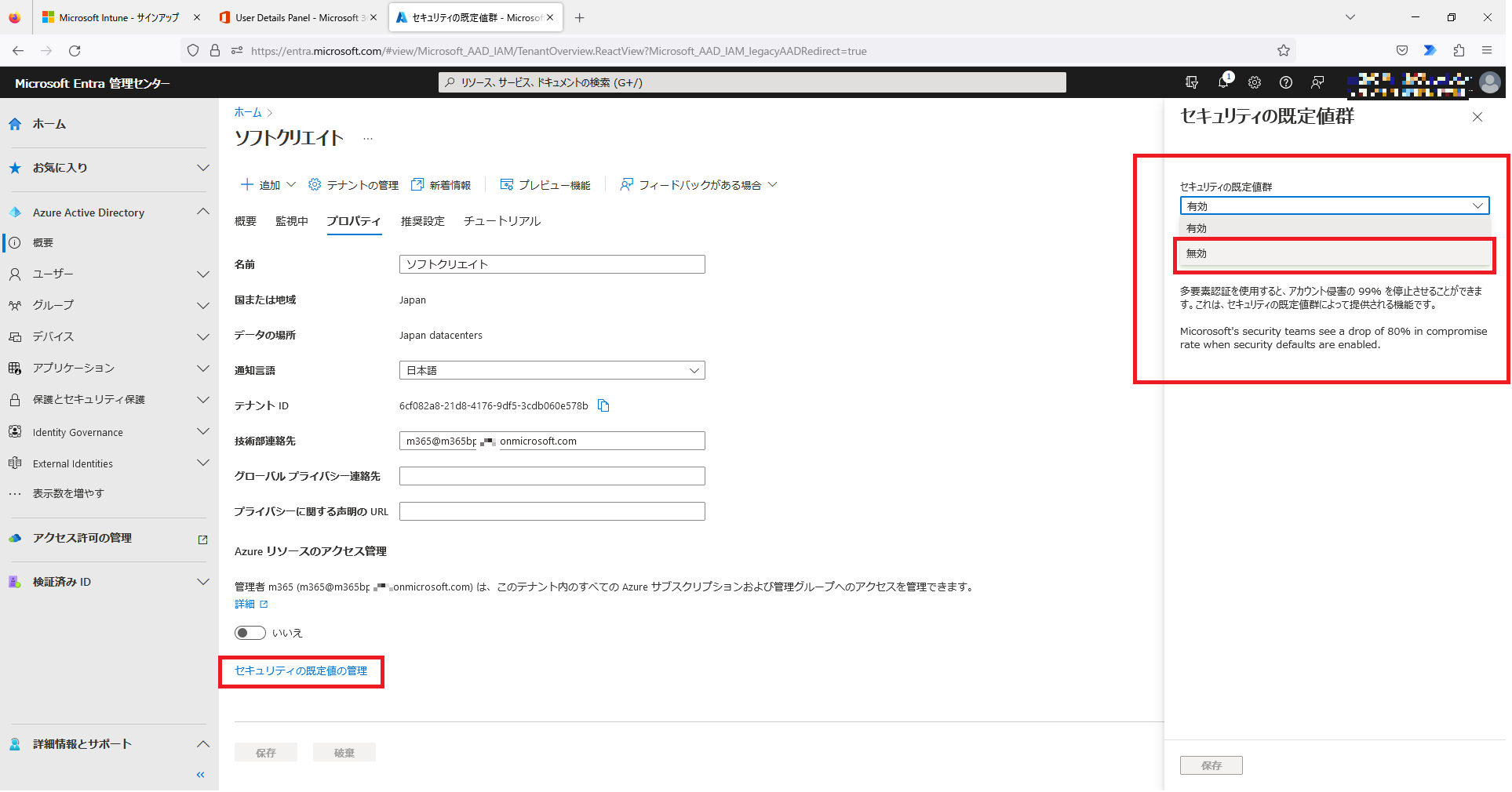This screenshot has width=1512, height=792.
Task: Click セキュリティの既定値の管理 link
Action: [301, 671]
